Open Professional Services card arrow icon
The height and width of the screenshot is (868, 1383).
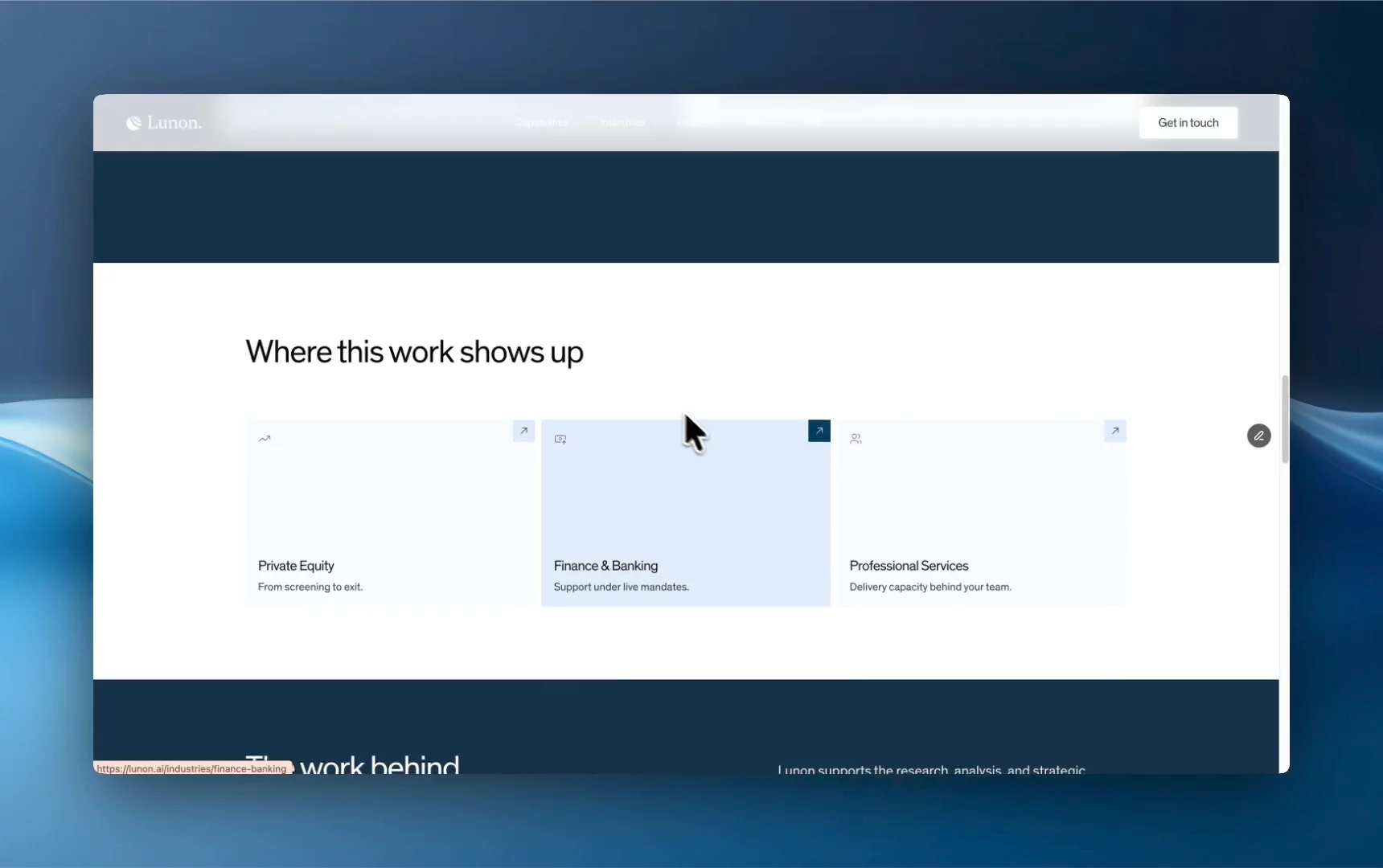(x=1114, y=431)
